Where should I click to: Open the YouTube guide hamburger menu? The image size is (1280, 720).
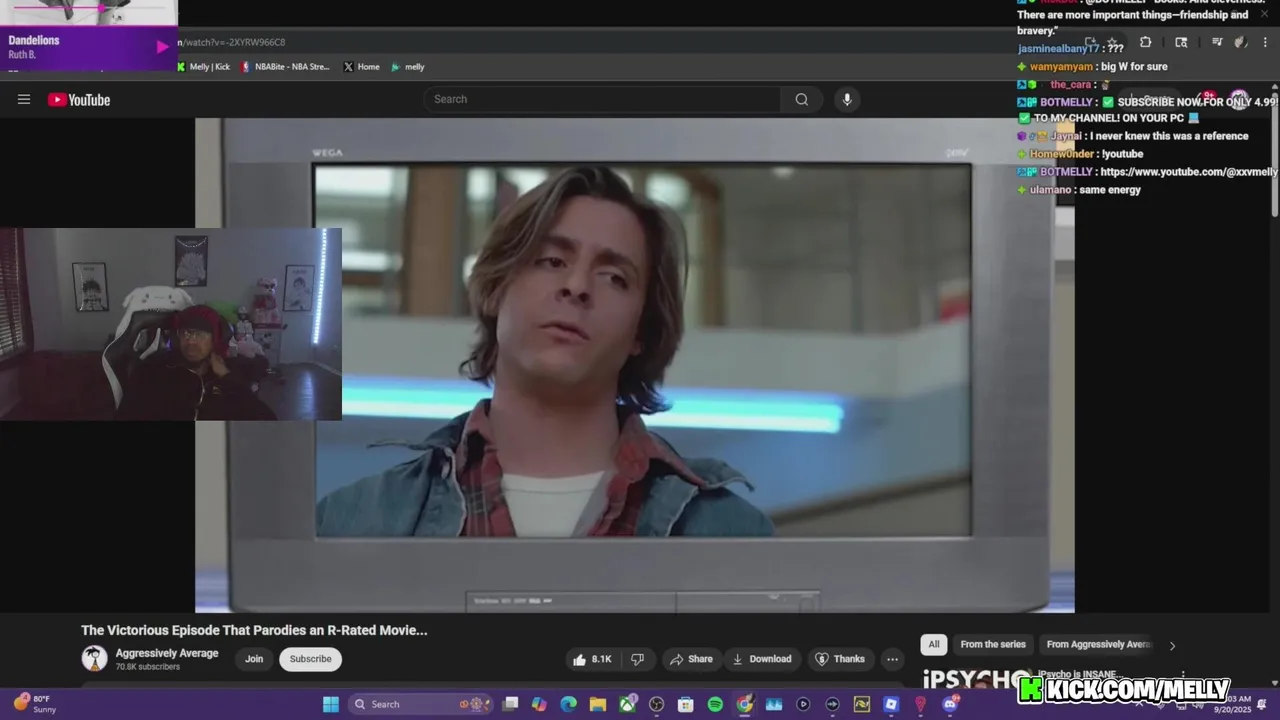click(x=24, y=99)
